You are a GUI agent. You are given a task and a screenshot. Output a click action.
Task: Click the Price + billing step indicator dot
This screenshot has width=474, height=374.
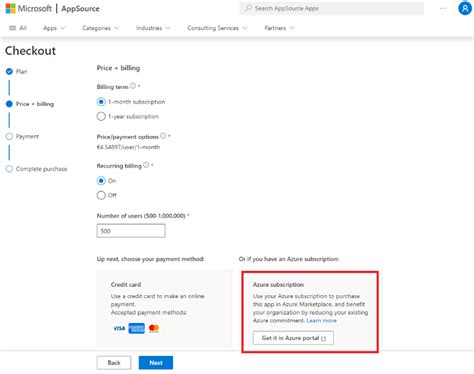point(9,104)
